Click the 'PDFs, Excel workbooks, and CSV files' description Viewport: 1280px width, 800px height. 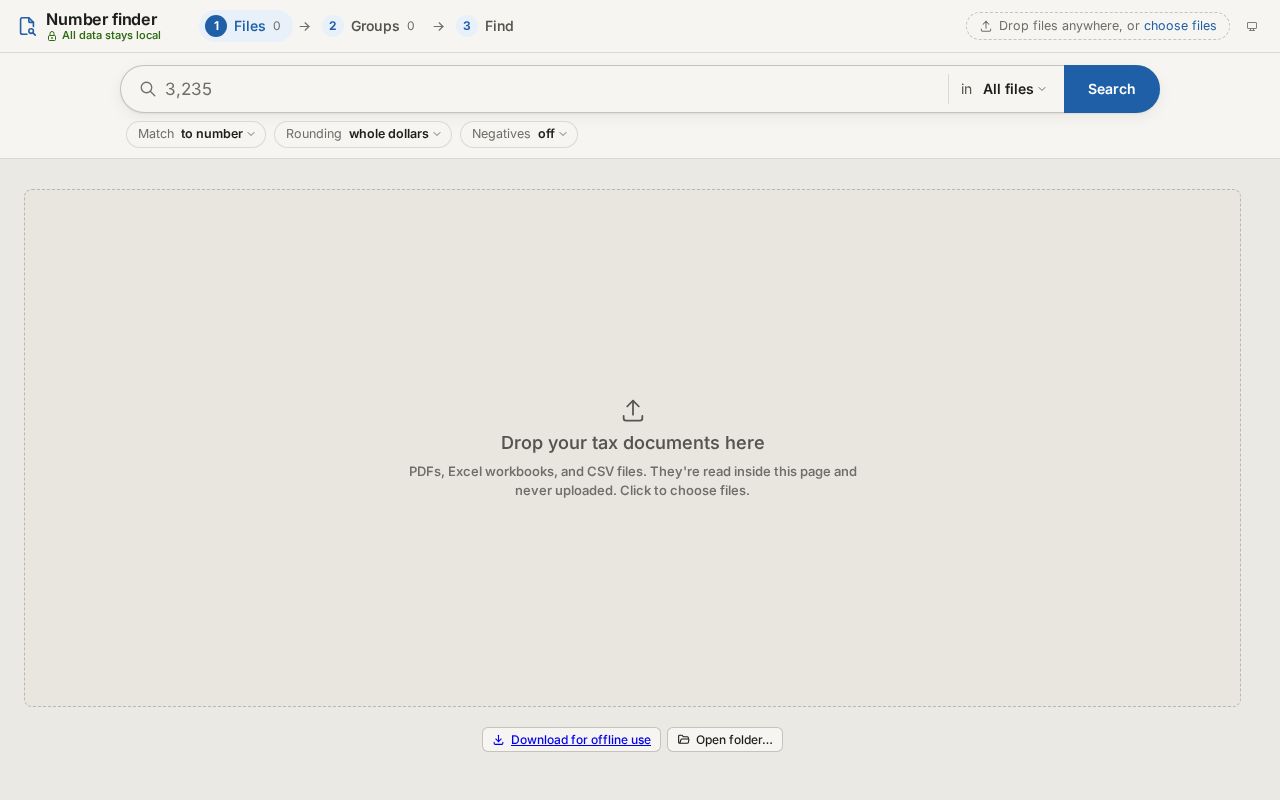pyautogui.click(x=632, y=481)
